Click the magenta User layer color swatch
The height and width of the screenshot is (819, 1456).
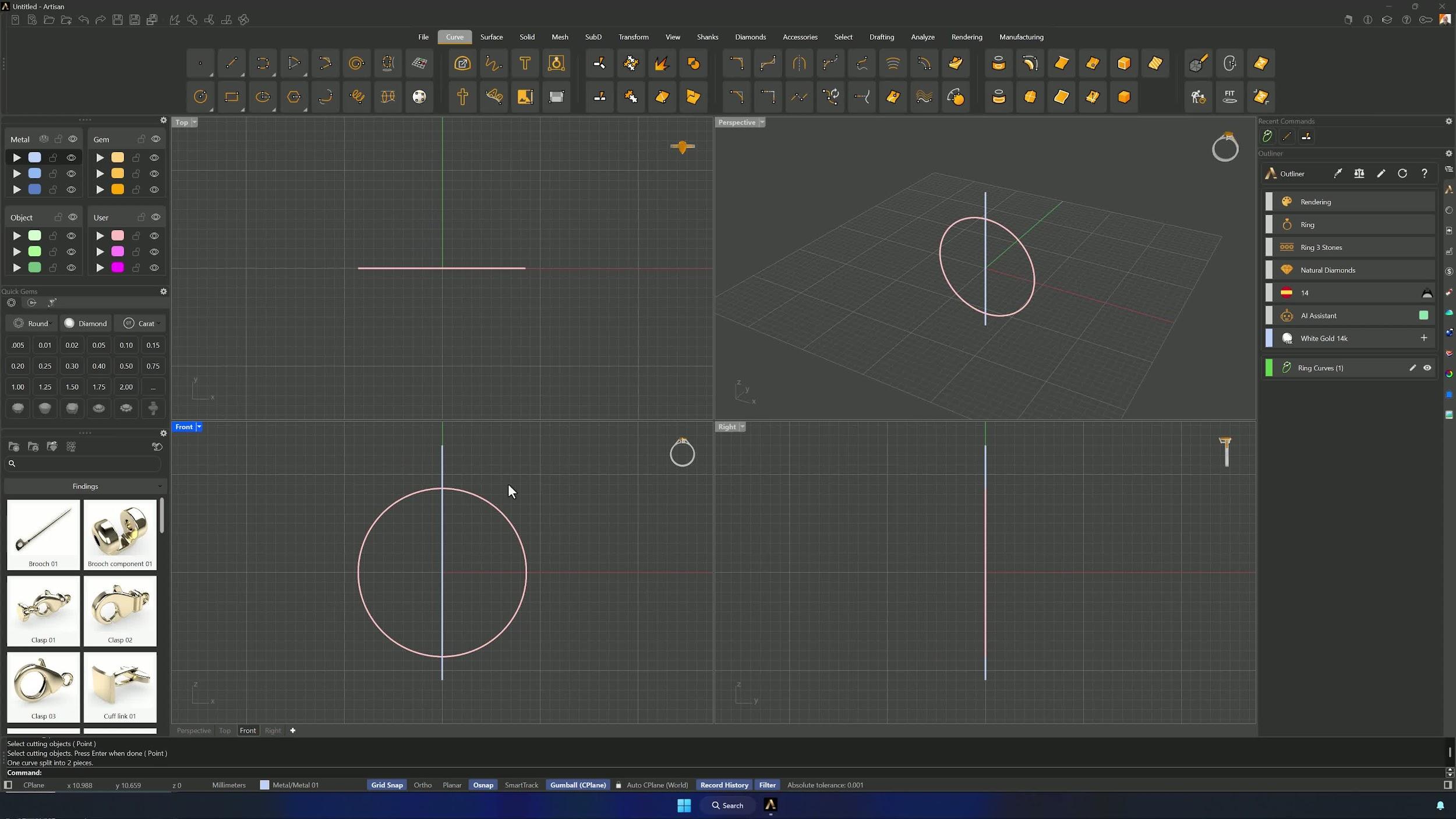pyautogui.click(x=118, y=267)
